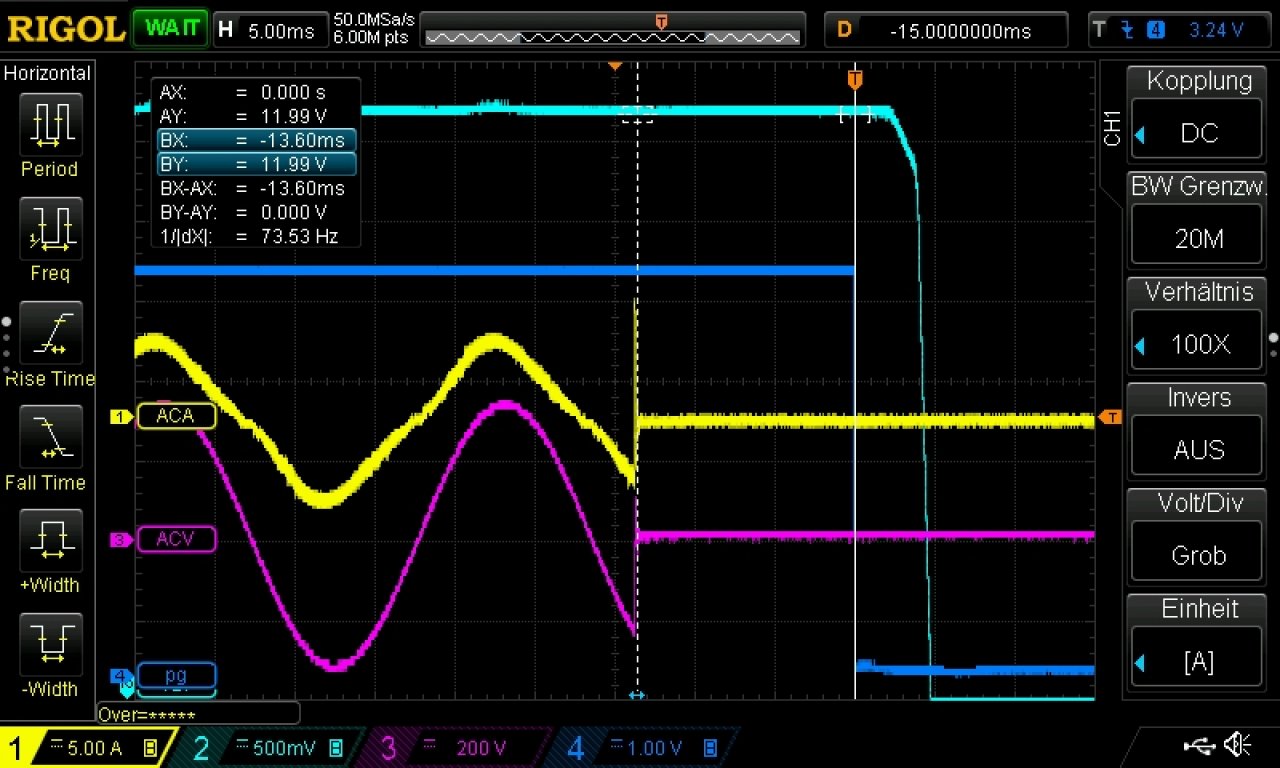The width and height of the screenshot is (1280, 768).
Task: Select channel 2 500mV tab
Action: [272, 748]
